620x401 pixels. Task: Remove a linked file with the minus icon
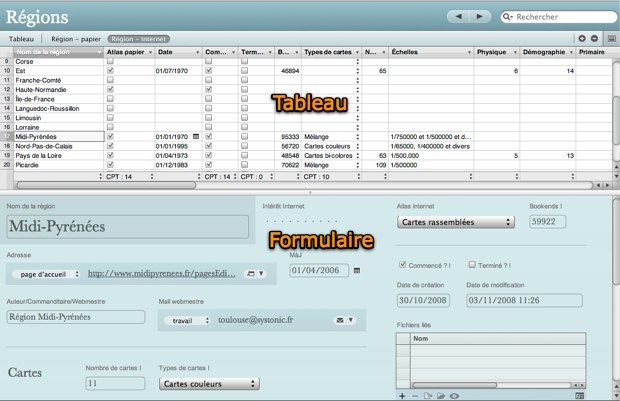point(415,396)
